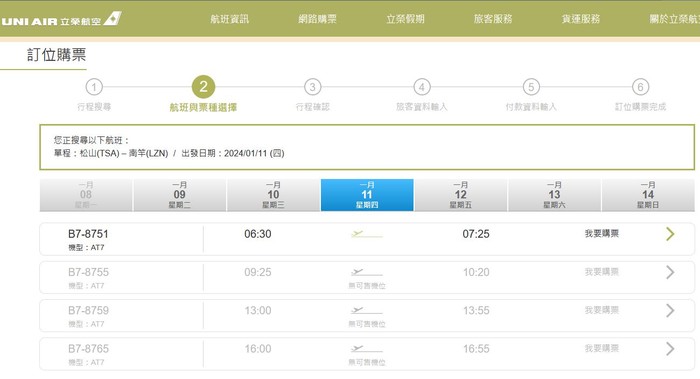Open the 貨運服務 menu
The image size is (700, 379).
[x=581, y=19]
